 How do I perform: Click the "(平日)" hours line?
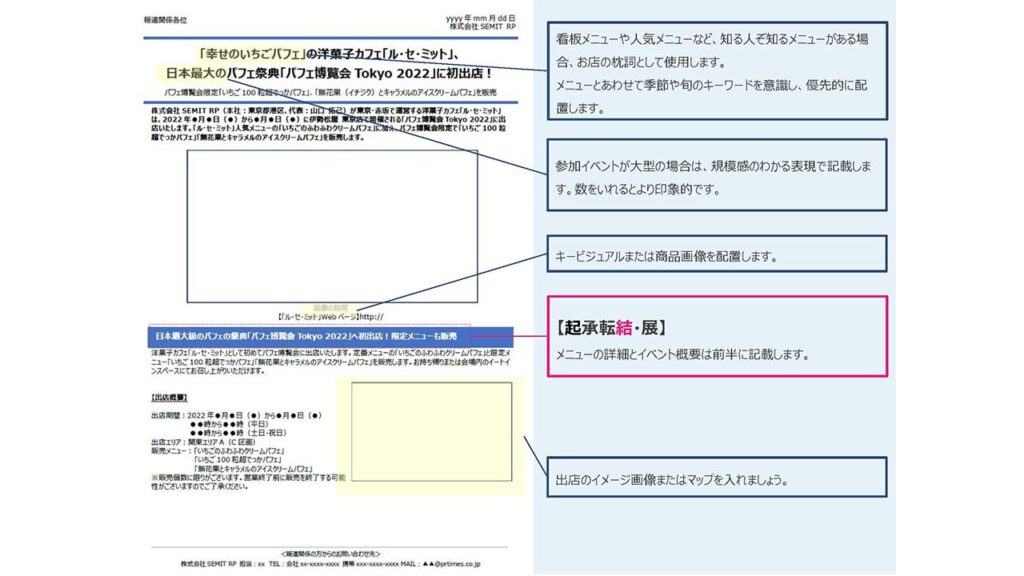229,424
